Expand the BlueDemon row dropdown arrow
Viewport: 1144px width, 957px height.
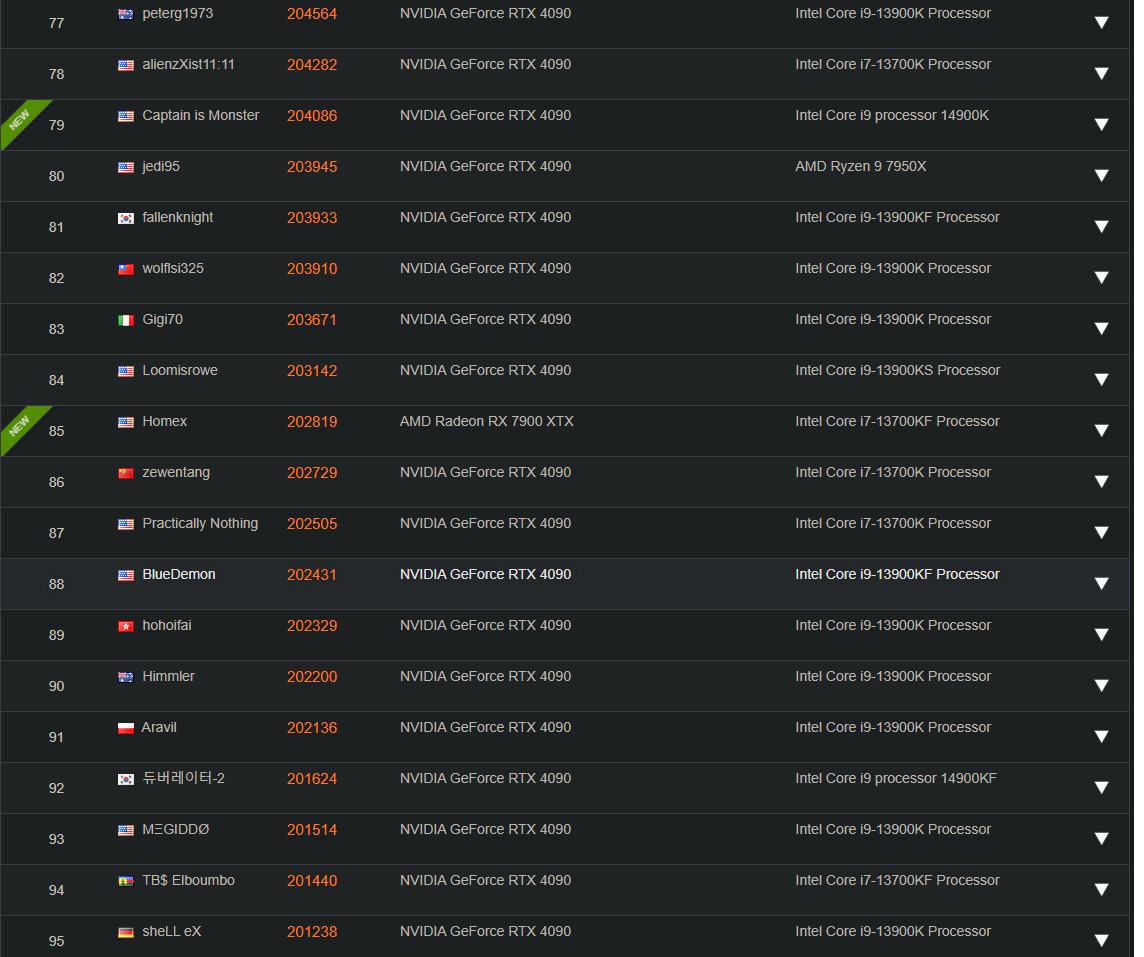(1102, 584)
